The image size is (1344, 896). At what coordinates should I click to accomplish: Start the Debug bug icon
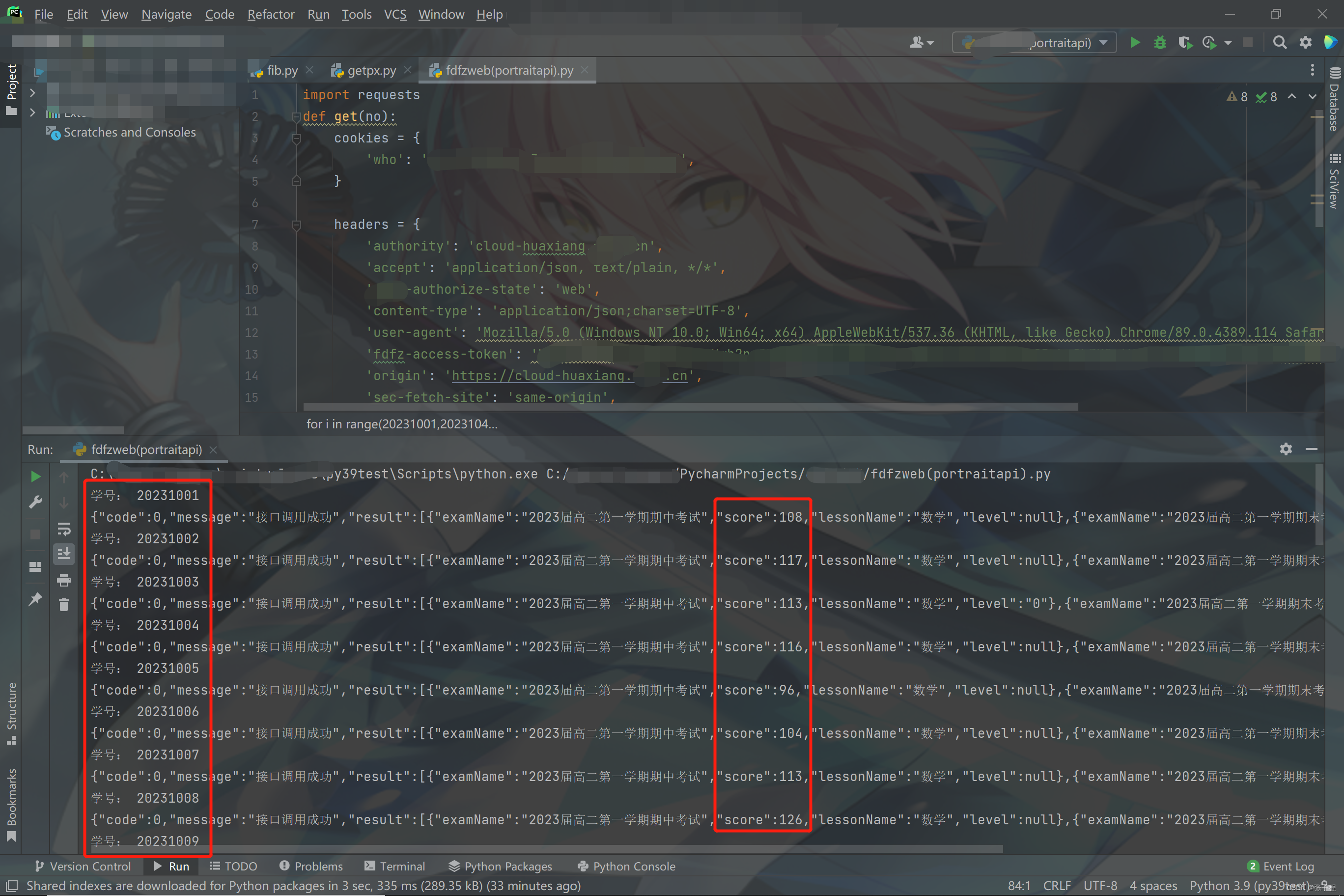pos(1159,43)
